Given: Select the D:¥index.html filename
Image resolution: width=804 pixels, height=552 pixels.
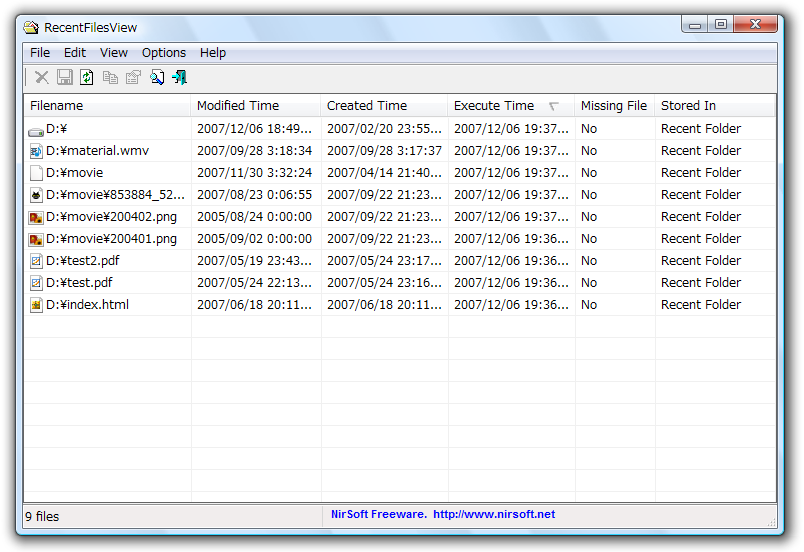Looking at the screenshot, I should click(87, 305).
